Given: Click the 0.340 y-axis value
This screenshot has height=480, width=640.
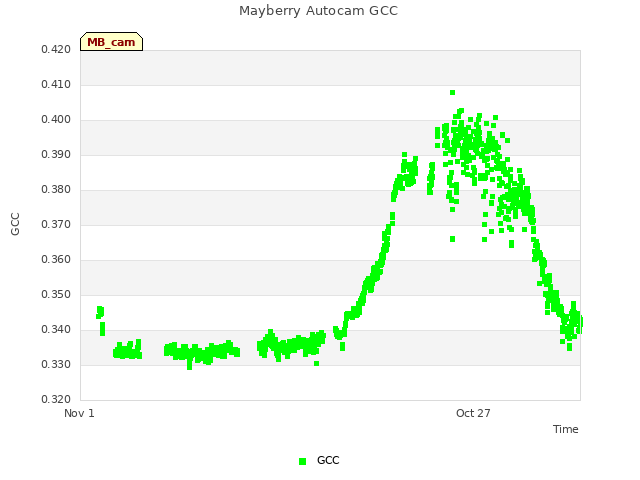Looking at the screenshot, I should point(56,329).
